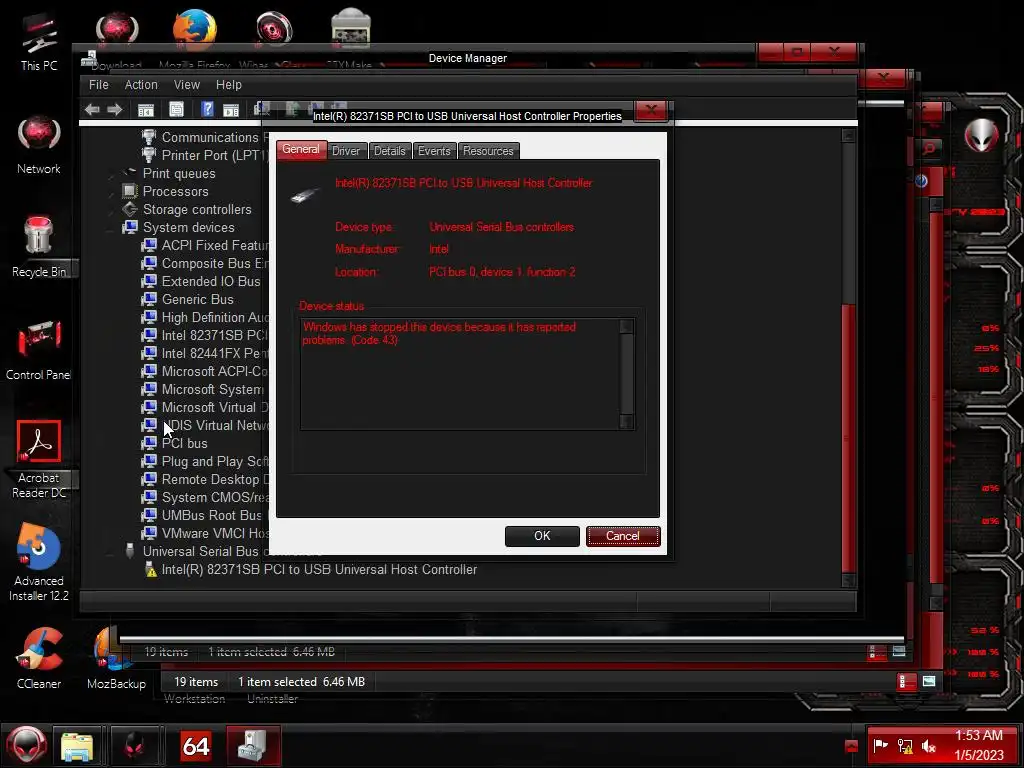This screenshot has width=1024, height=768.
Task: Click the Action Center flag tray icon
Action: click(x=880, y=745)
